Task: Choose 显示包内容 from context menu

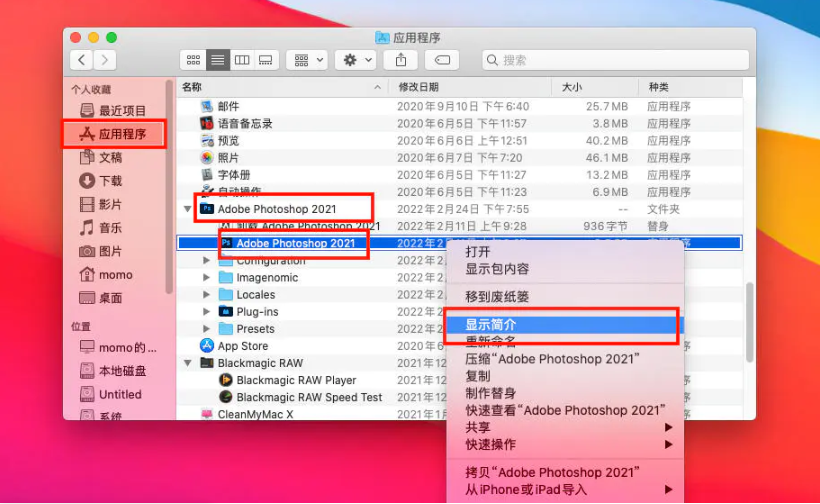Action: pos(497,269)
